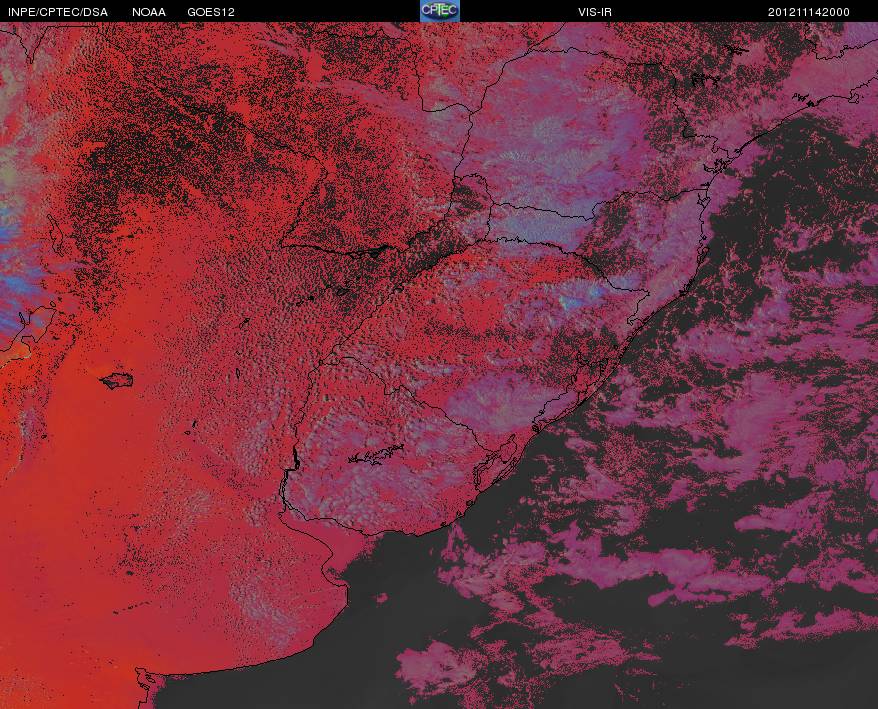The width and height of the screenshot is (878, 709).
Task: Click the INPE/CPTEC/DSA header text
Action: (57, 12)
